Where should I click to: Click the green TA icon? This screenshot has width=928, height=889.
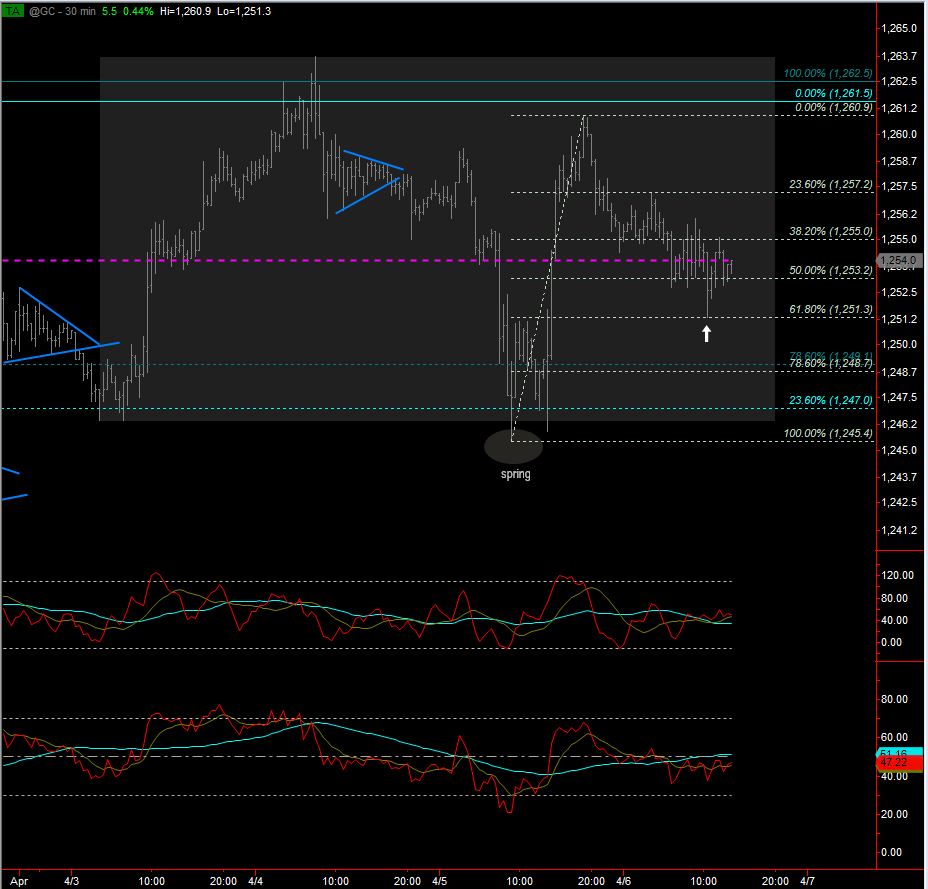coord(12,11)
